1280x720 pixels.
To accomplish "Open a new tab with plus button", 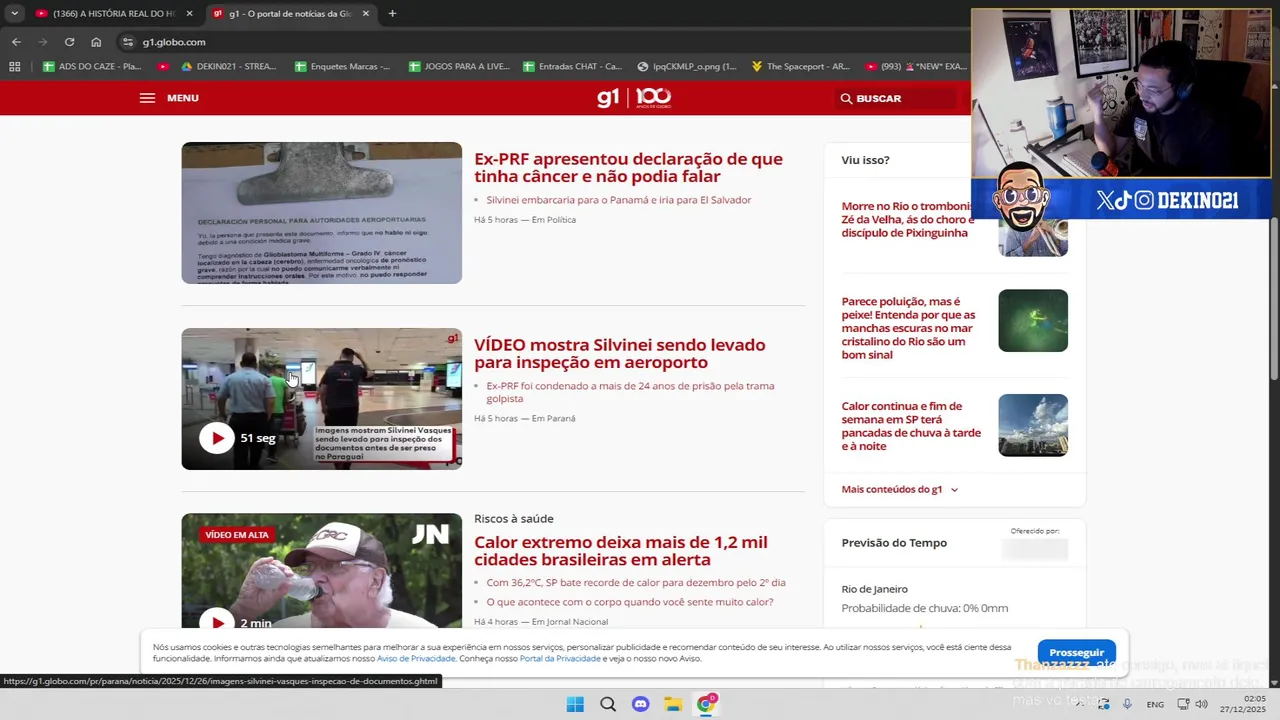I will (x=392, y=14).
